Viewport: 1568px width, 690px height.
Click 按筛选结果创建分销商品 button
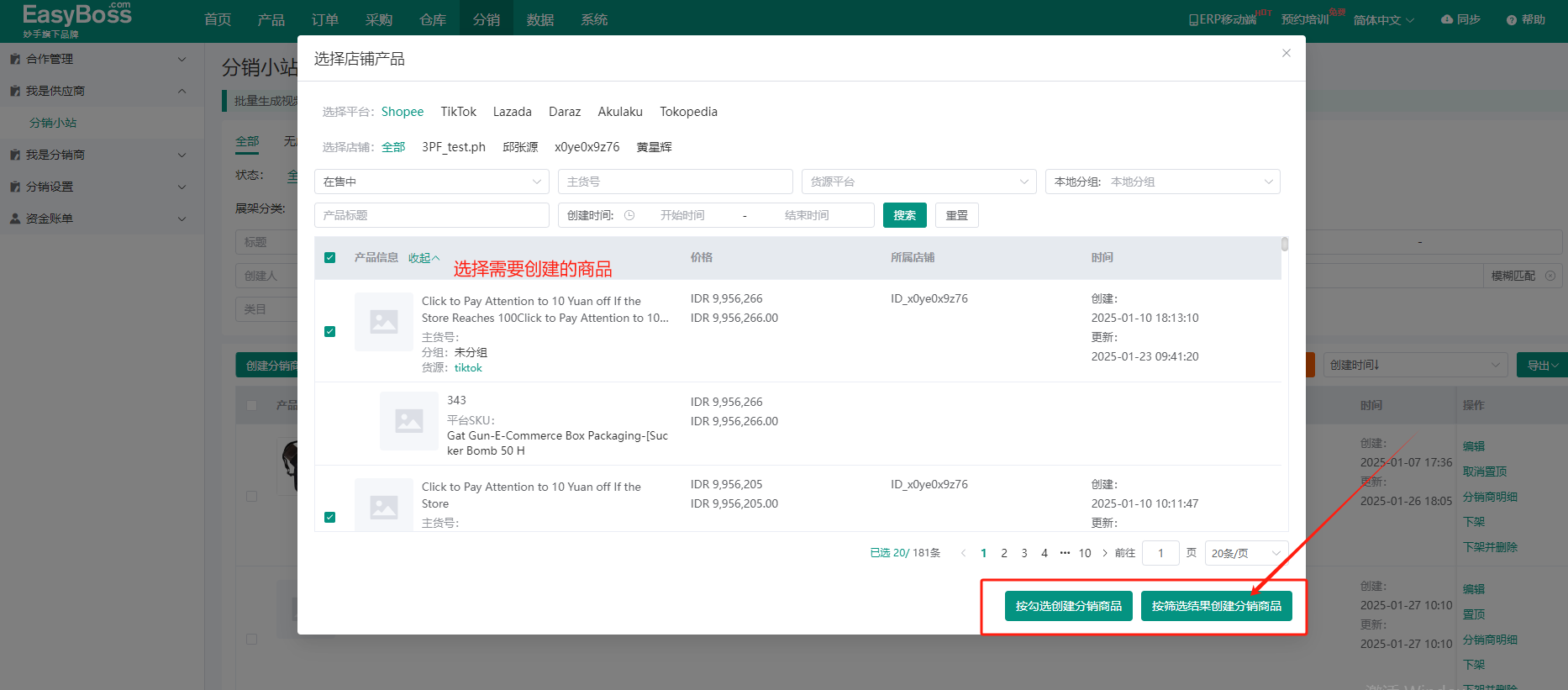[x=1217, y=606]
